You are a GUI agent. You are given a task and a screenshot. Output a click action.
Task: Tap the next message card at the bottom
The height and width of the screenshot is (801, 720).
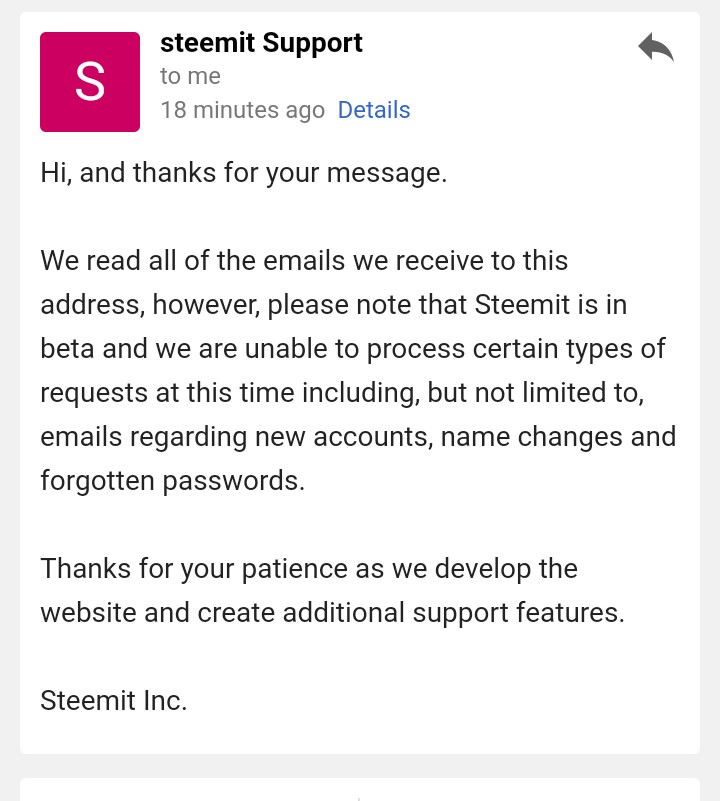click(360, 789)
